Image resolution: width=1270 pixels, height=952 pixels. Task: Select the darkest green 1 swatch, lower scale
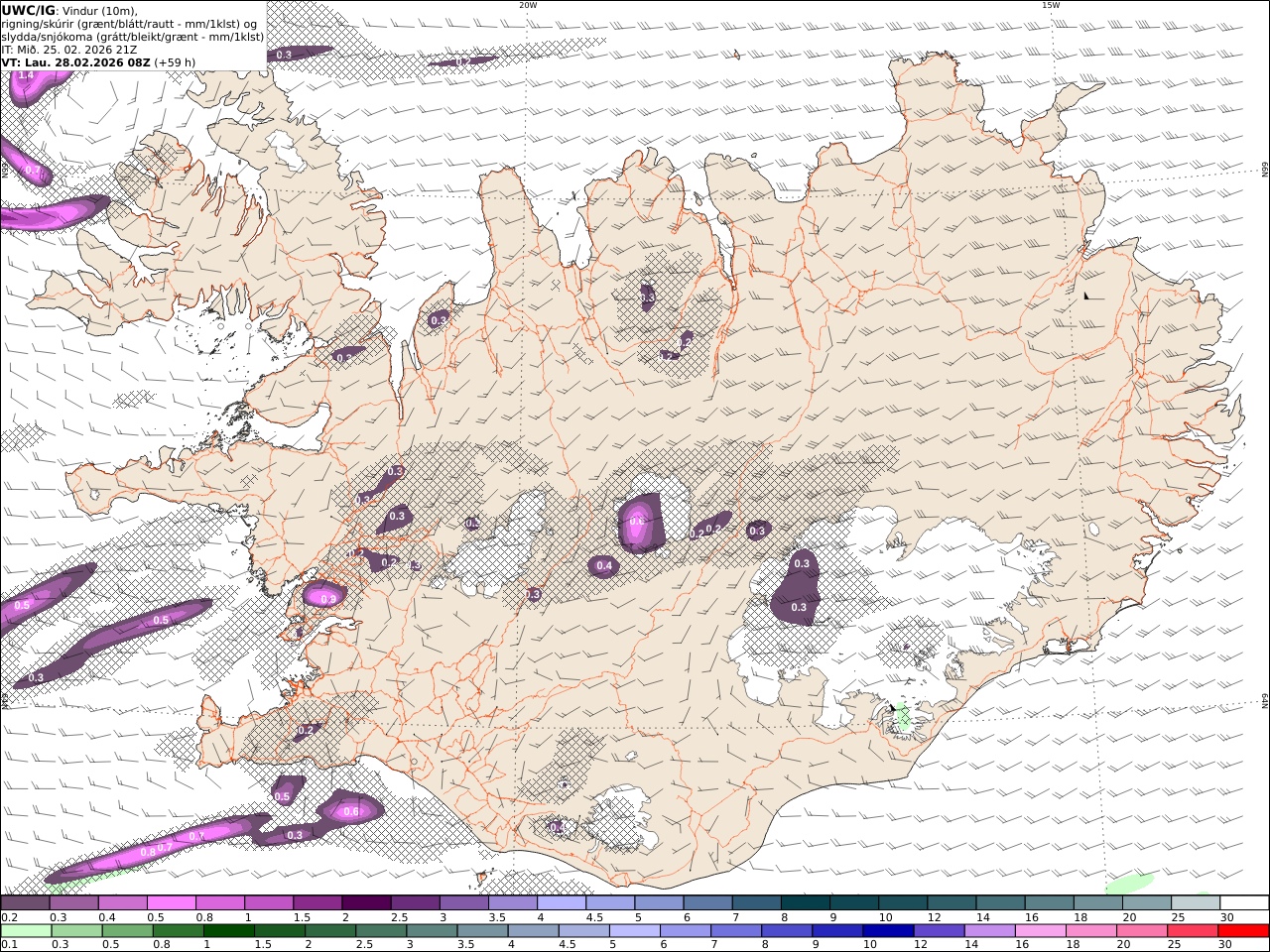[x=229, y=931]
